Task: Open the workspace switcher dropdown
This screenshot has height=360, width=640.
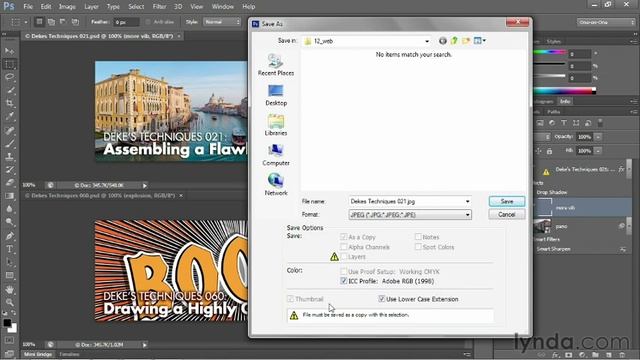Action: 606,22
